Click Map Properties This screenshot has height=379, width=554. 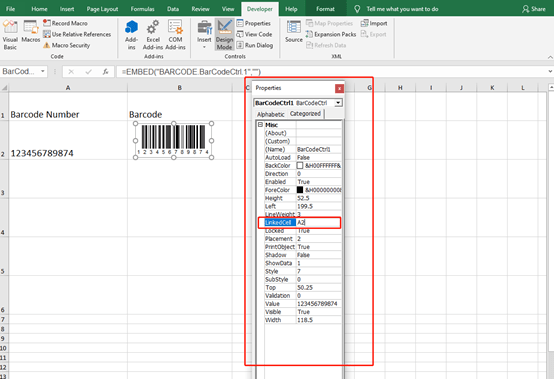[329, 23]
